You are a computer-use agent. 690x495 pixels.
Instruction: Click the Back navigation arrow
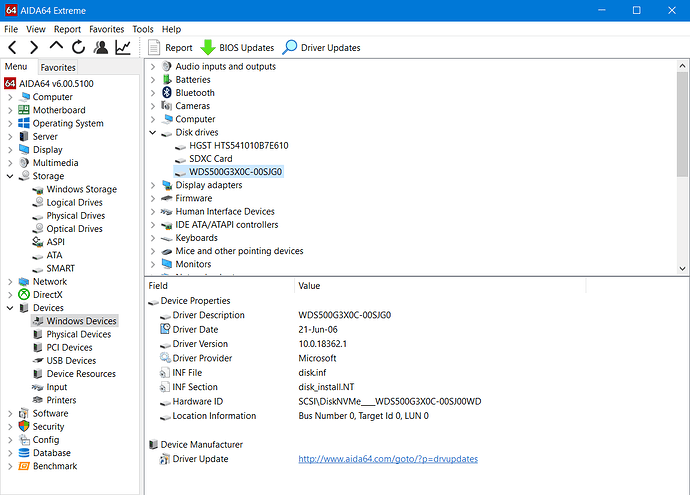point(12,47)
